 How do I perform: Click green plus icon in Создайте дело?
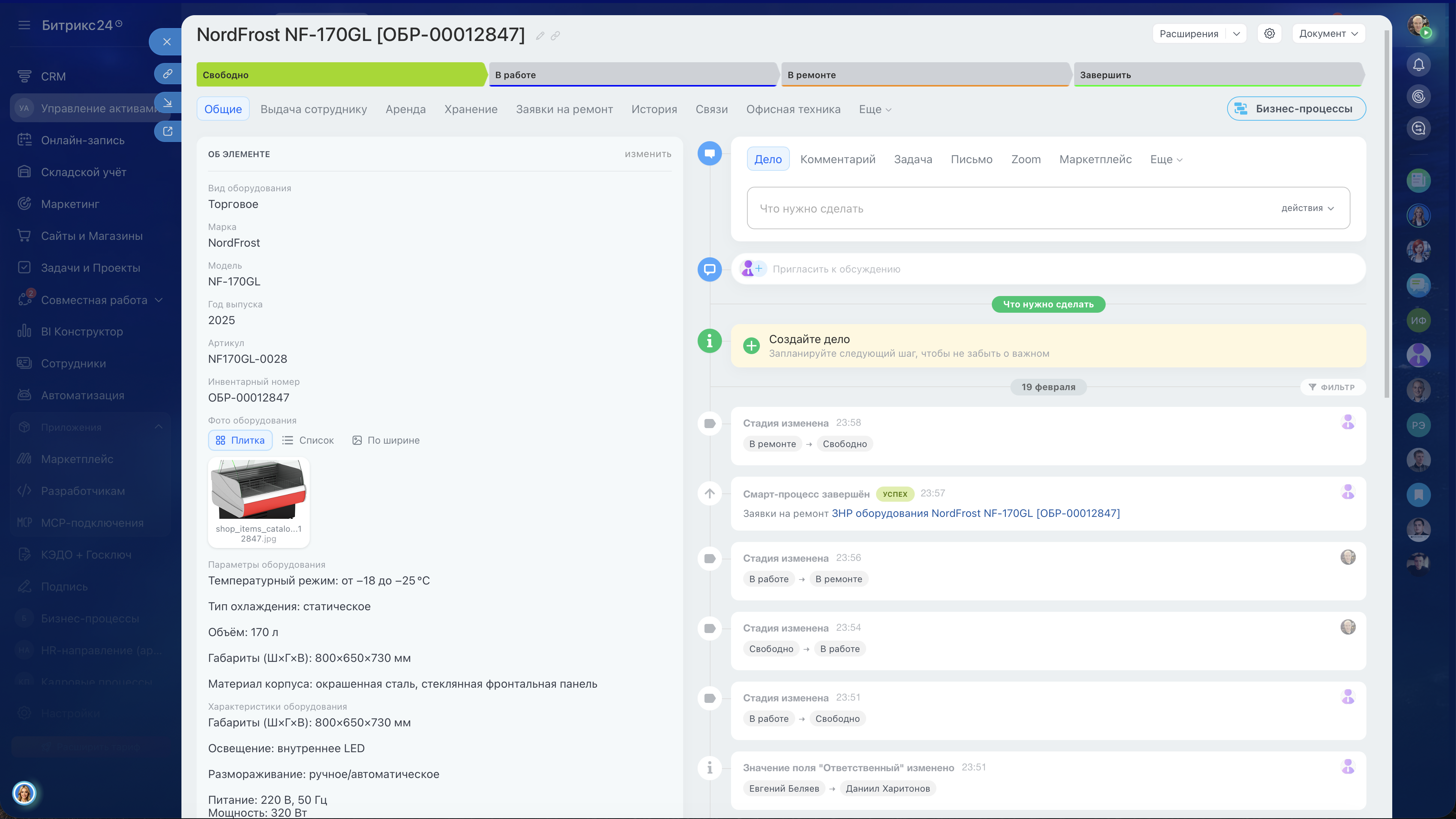(x=751, y=345)
